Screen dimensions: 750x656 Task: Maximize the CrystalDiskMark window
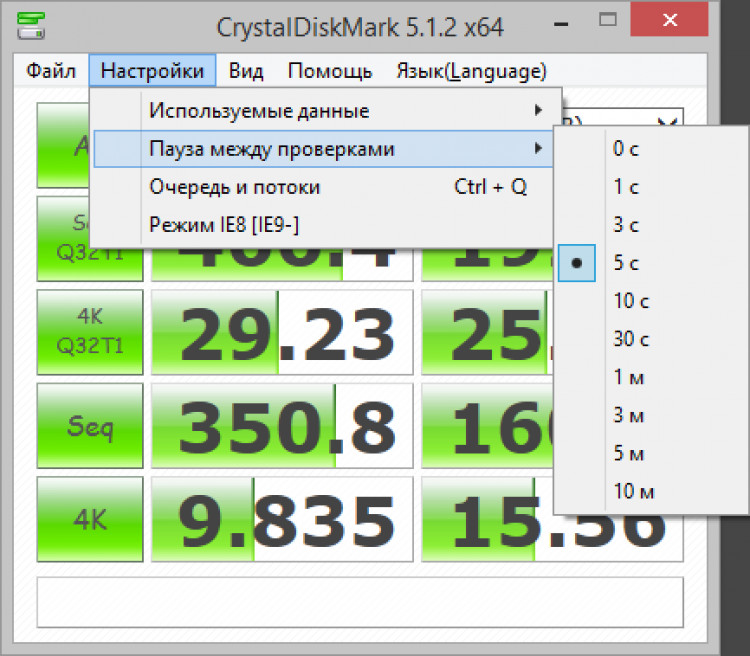tap(607, 20)
